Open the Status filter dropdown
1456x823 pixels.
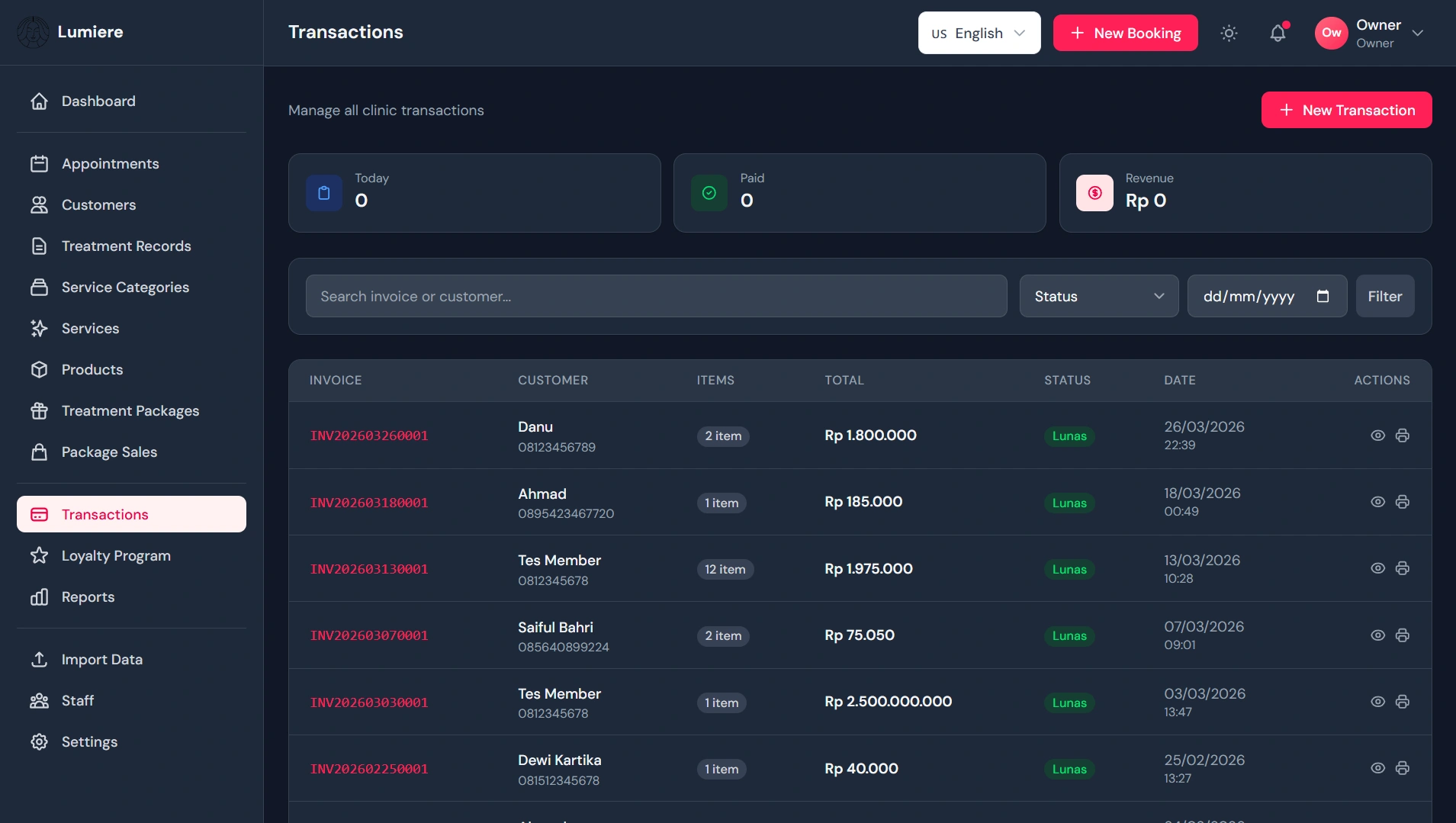[x=1098, y=296]
